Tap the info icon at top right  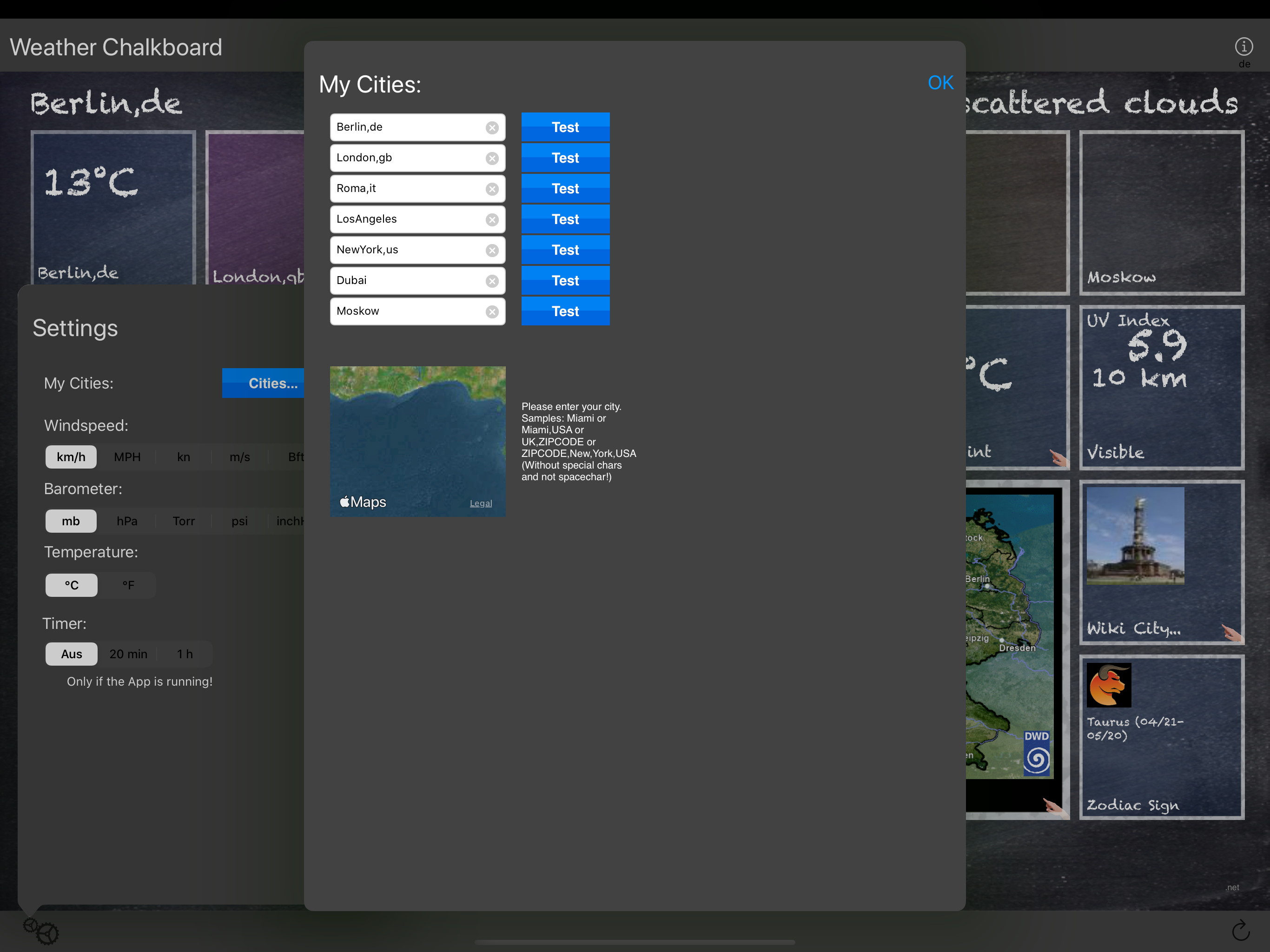point(1244,46)
